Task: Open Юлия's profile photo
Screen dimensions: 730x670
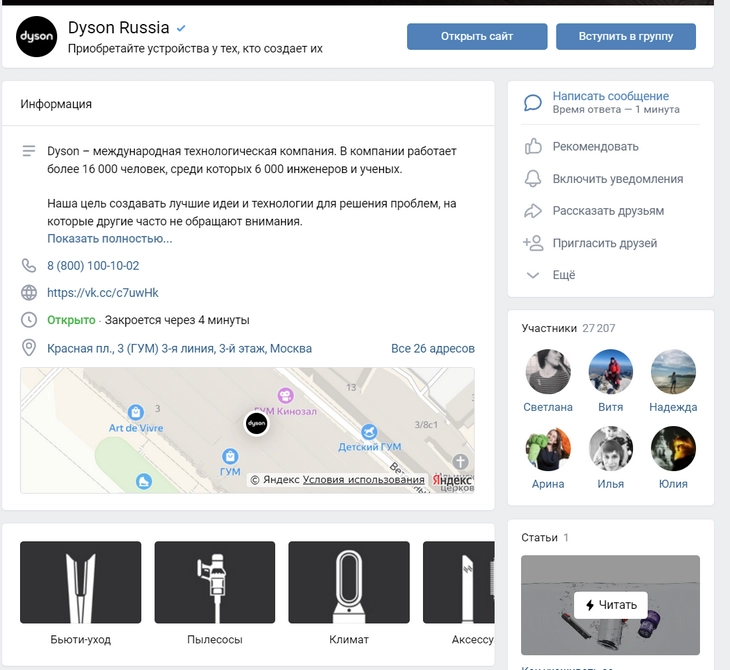Action: pyautogui.click(x=673, y=448)
